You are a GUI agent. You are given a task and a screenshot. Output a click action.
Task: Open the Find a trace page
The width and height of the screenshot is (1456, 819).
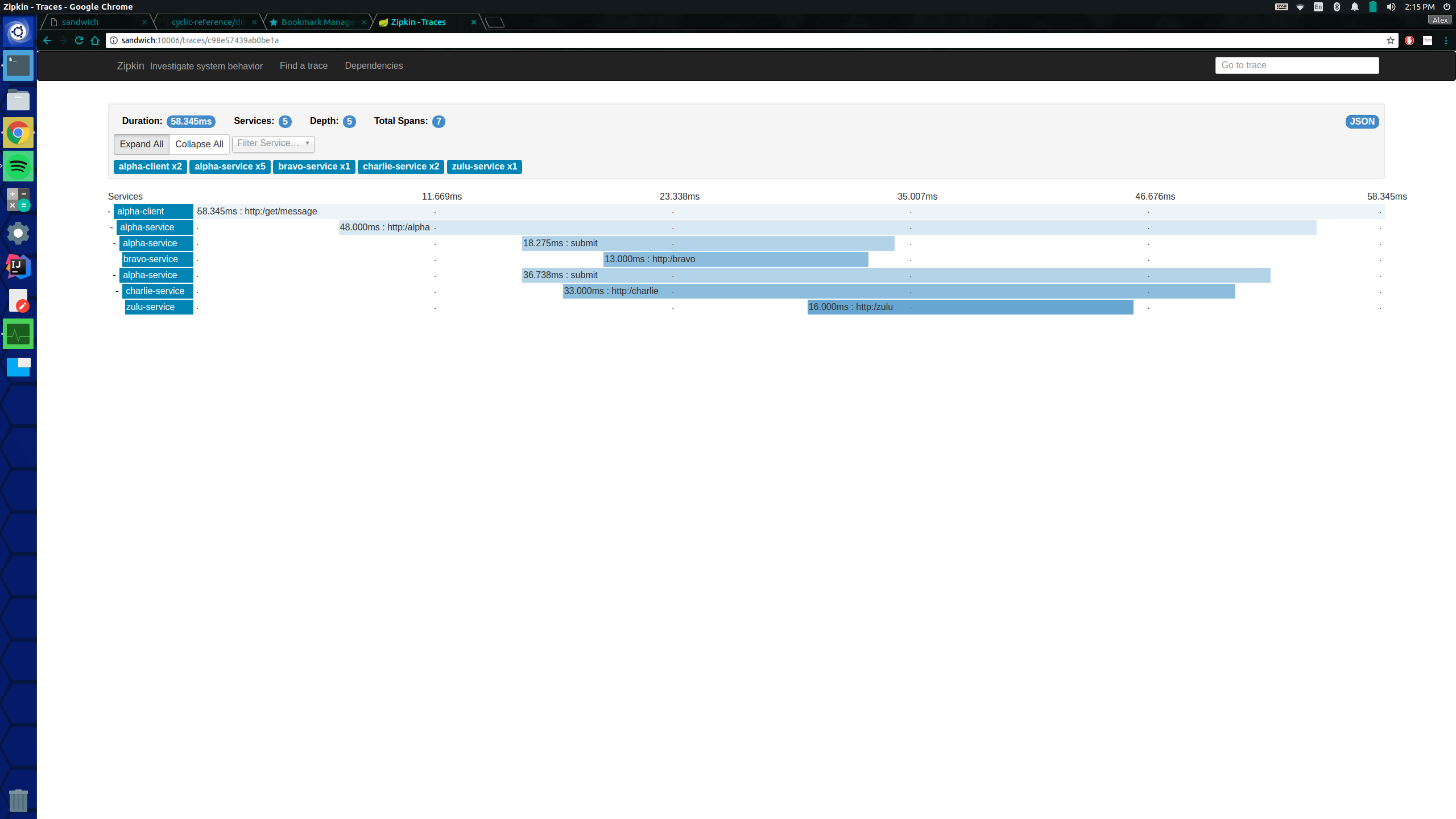(x=303, y=66)
